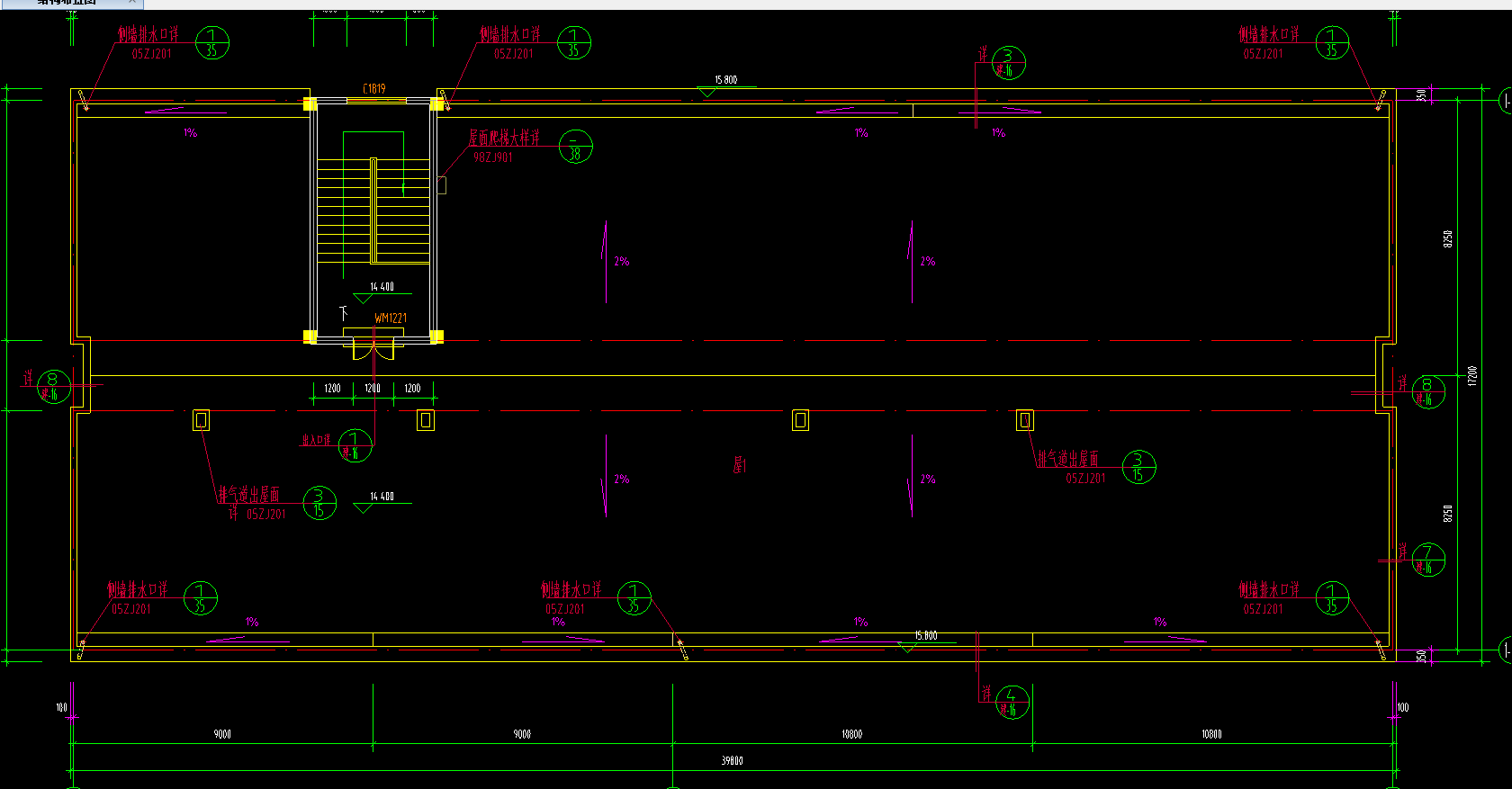Select the 出入口详 entrance annotation
1512x789 pixels.
(316, 441)
